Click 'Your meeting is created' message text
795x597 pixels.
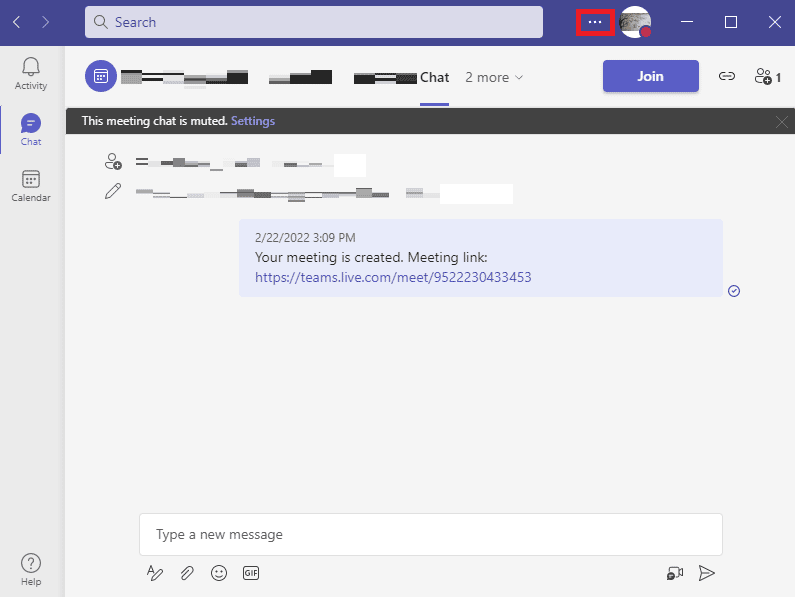(x=329, y=258)
